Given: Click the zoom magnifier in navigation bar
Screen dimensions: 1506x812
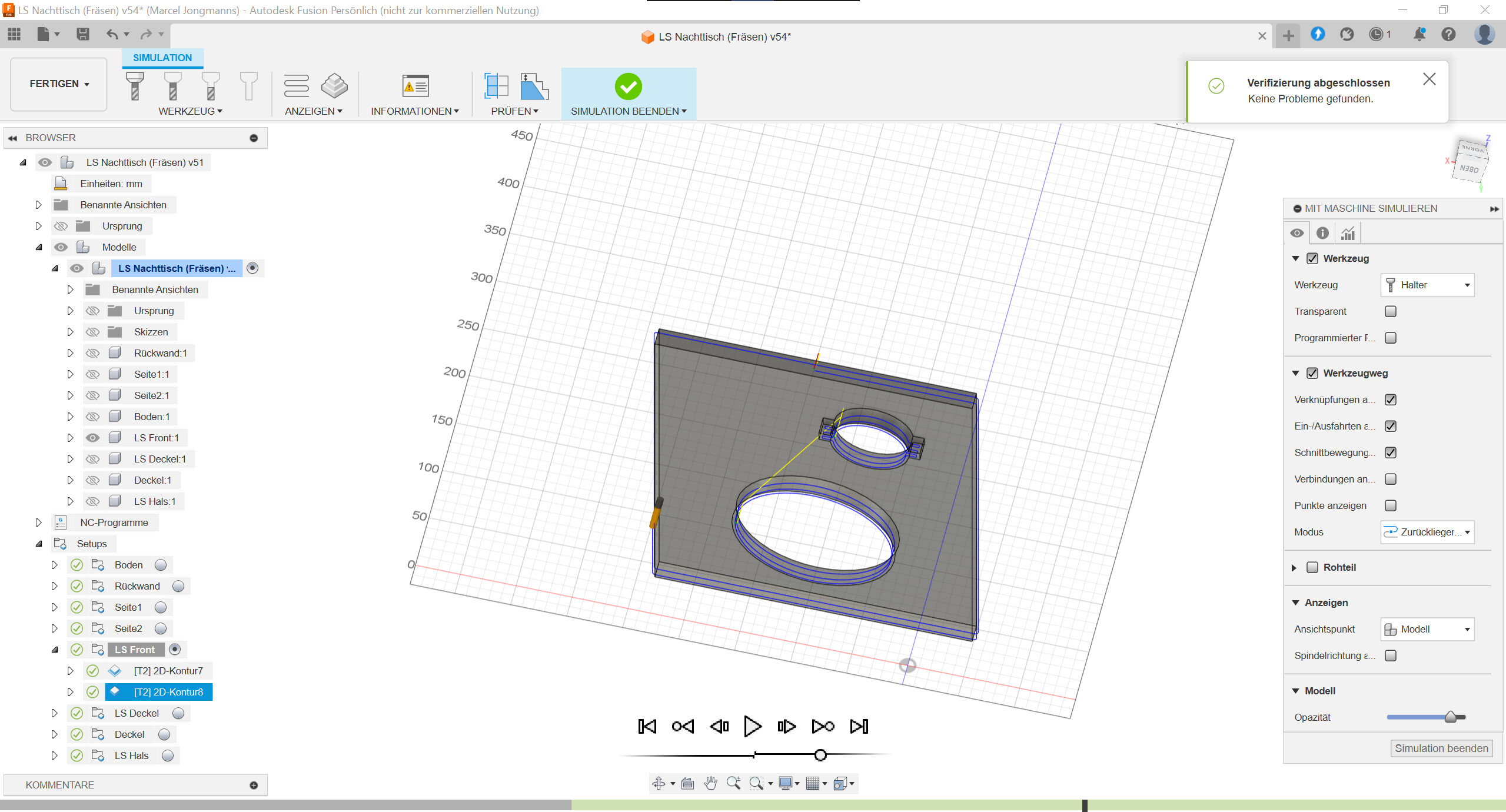Looking at the screenshot, I should (x=733, y=783).
